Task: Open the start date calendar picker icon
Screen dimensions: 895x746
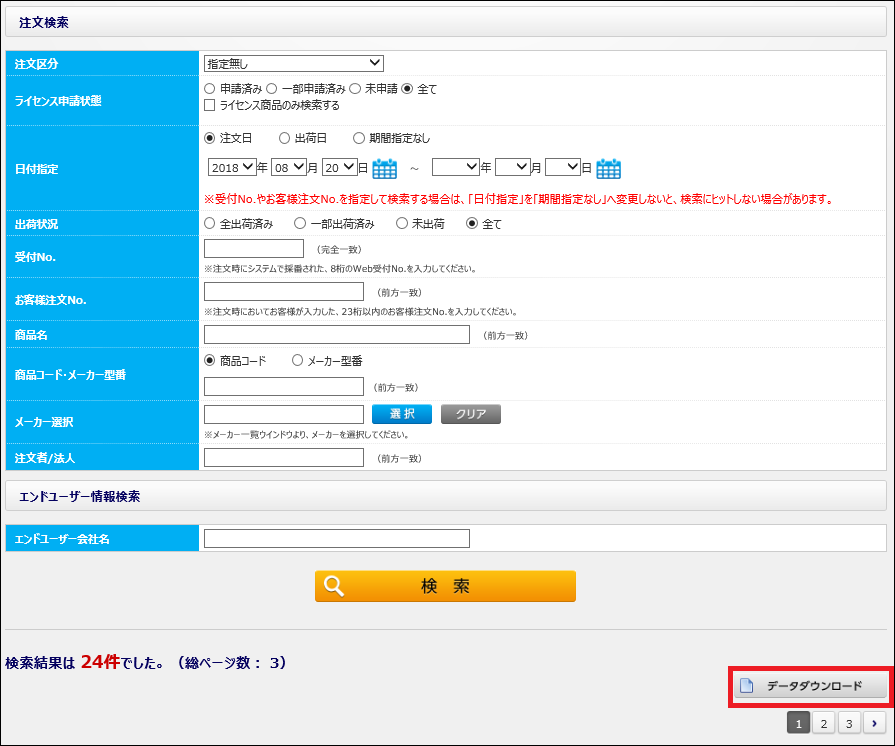Action: (385, 169)
